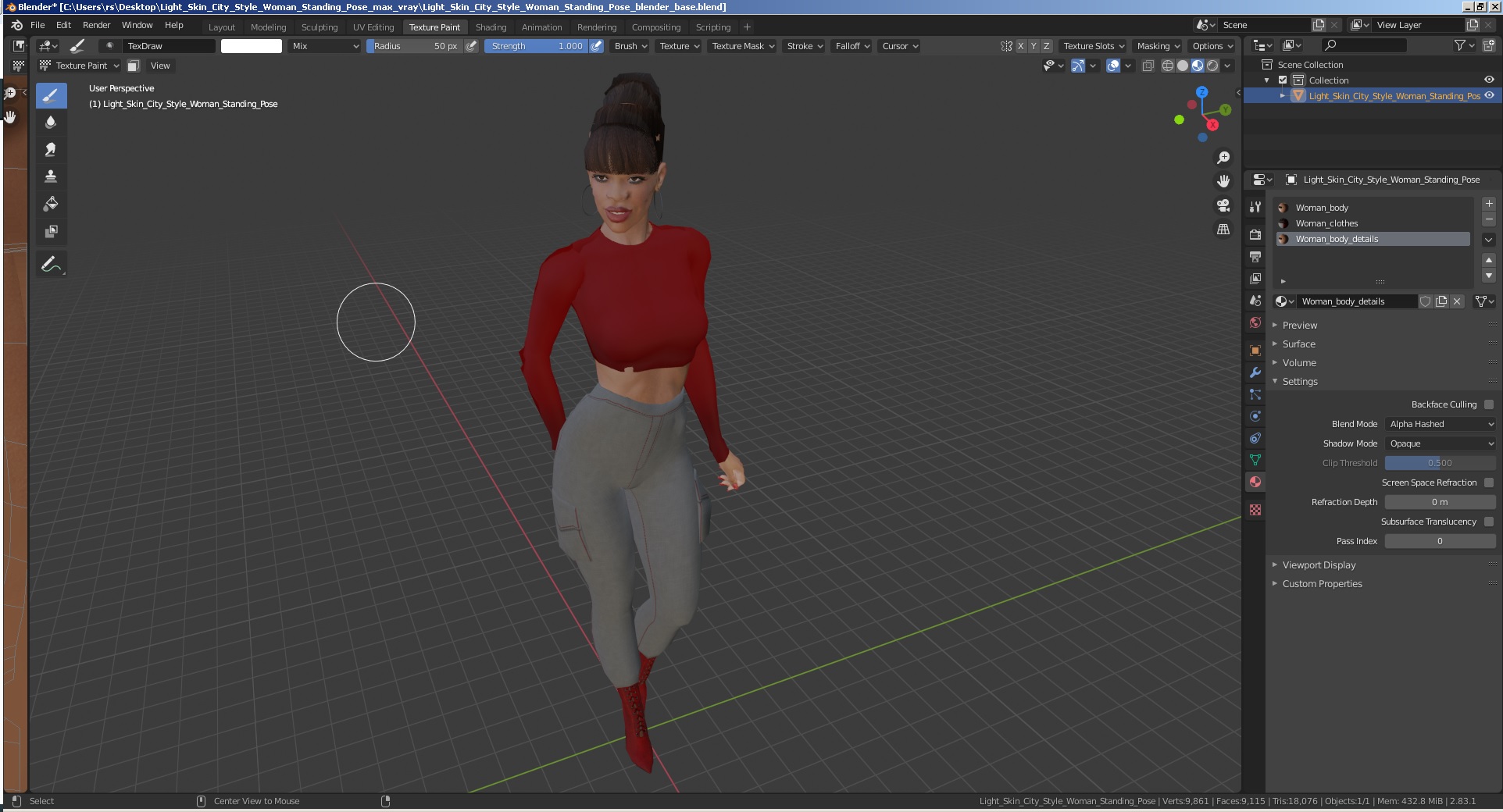Adjust the Strength slider

(536, 46)
